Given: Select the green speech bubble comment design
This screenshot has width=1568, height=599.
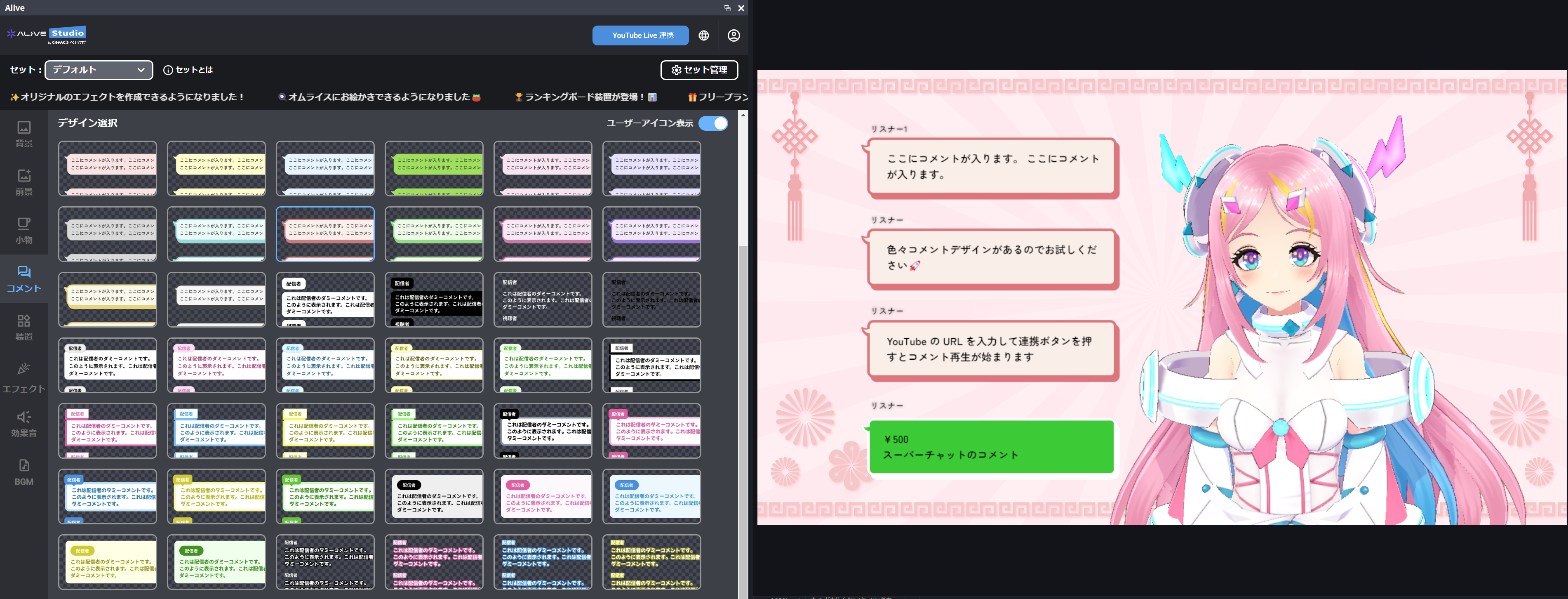Looking at the screenshot, I should [x=434, y=169].
